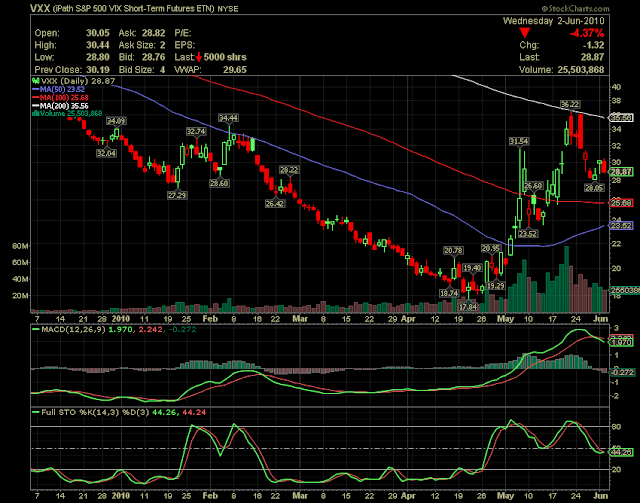Click the VXX (Daily) candlestick legend icon
Viewport: 640px width, 503px height.
pyautogui.click(x=36, y=81)
